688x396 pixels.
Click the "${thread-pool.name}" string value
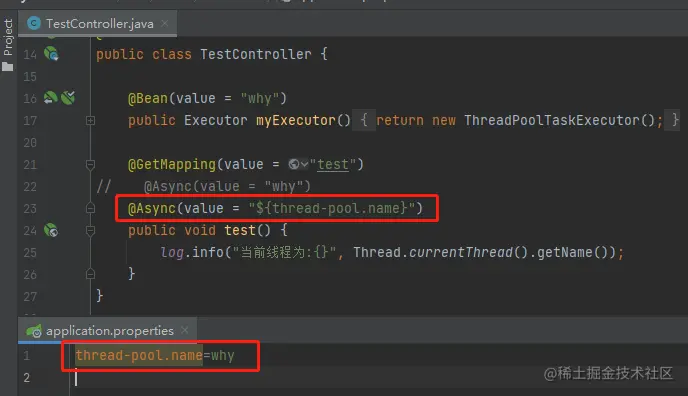click(x=332, y=208)
